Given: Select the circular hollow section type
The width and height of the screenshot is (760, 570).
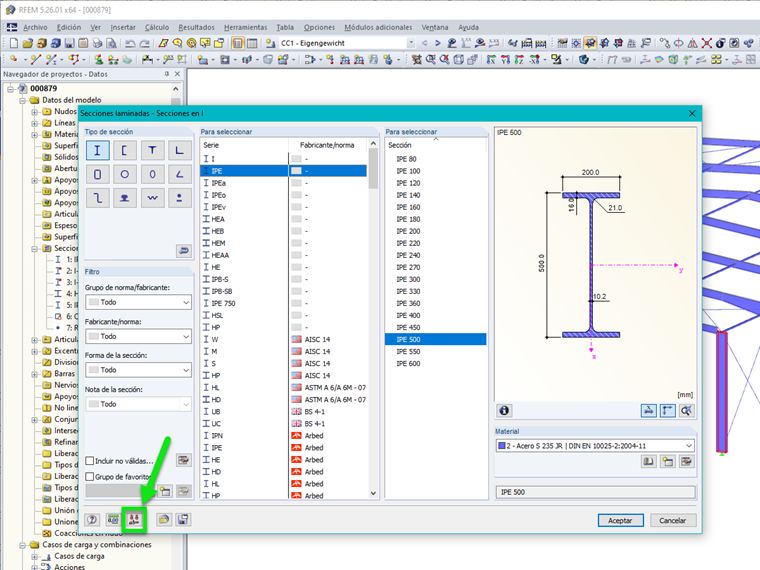Looking at the screenshot, I should (125, 174).
